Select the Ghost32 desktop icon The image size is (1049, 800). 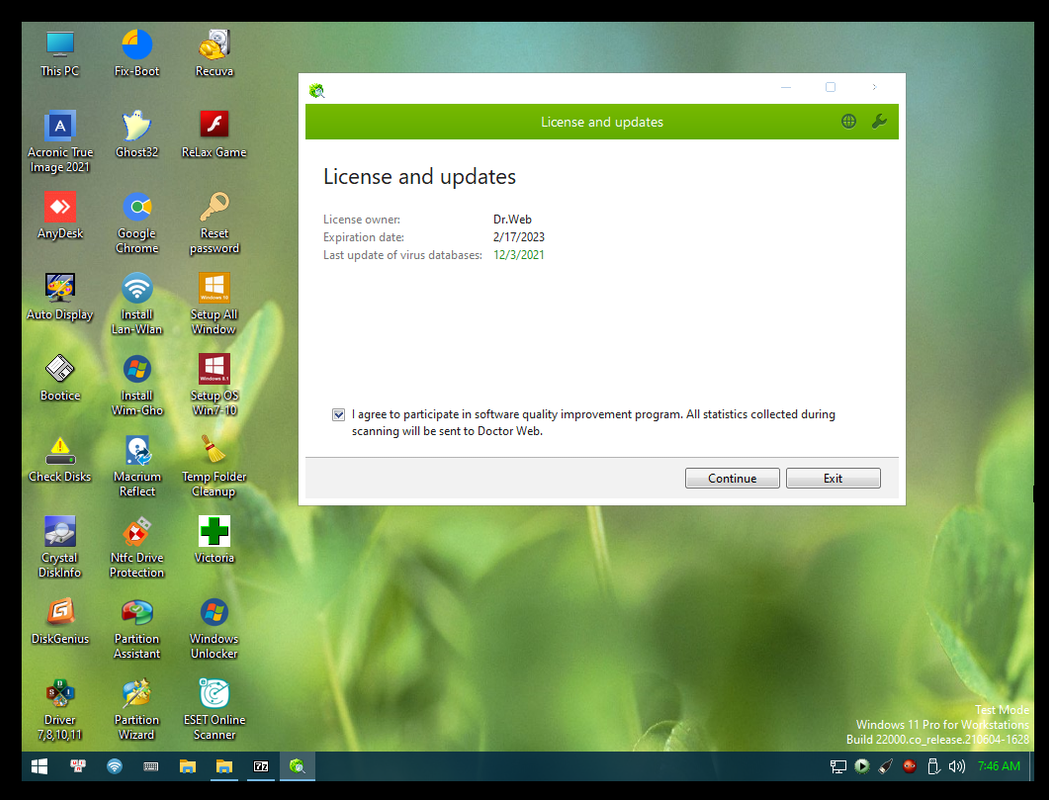pos(137,134)
